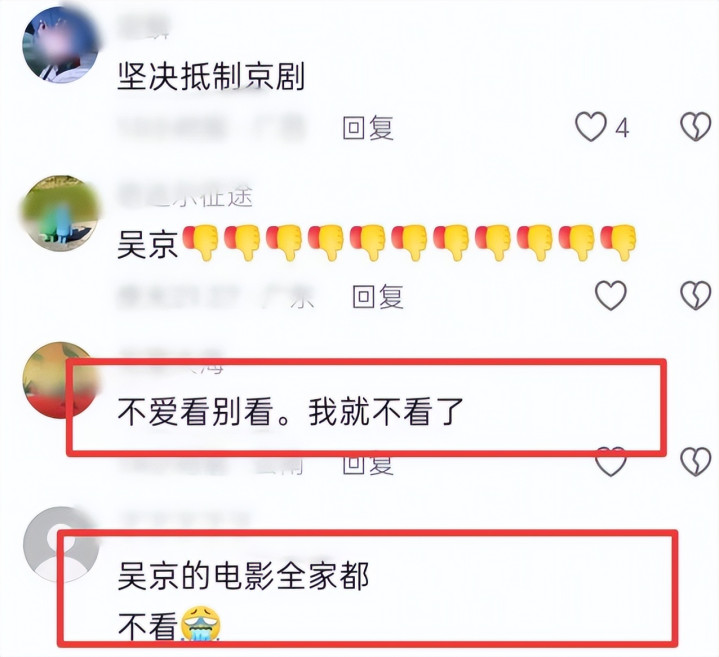Open second commenter's green avatar
Image resolution: width=719 pixels, height=657 pixels.
(x=61, y=212)
